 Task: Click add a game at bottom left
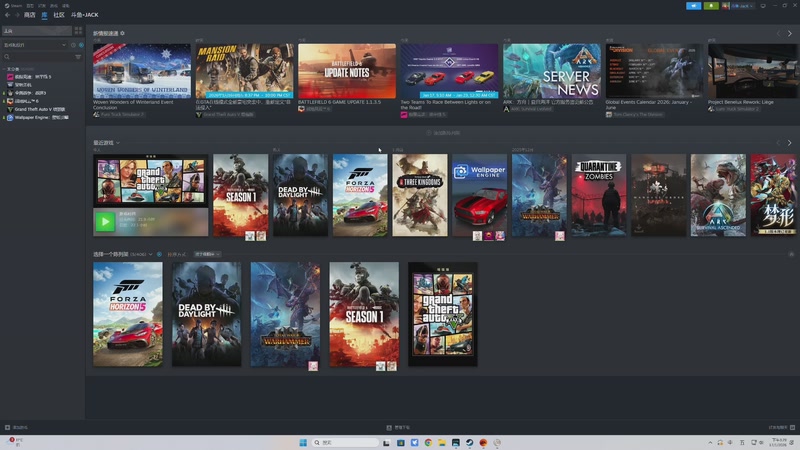(x=16, y=428)
